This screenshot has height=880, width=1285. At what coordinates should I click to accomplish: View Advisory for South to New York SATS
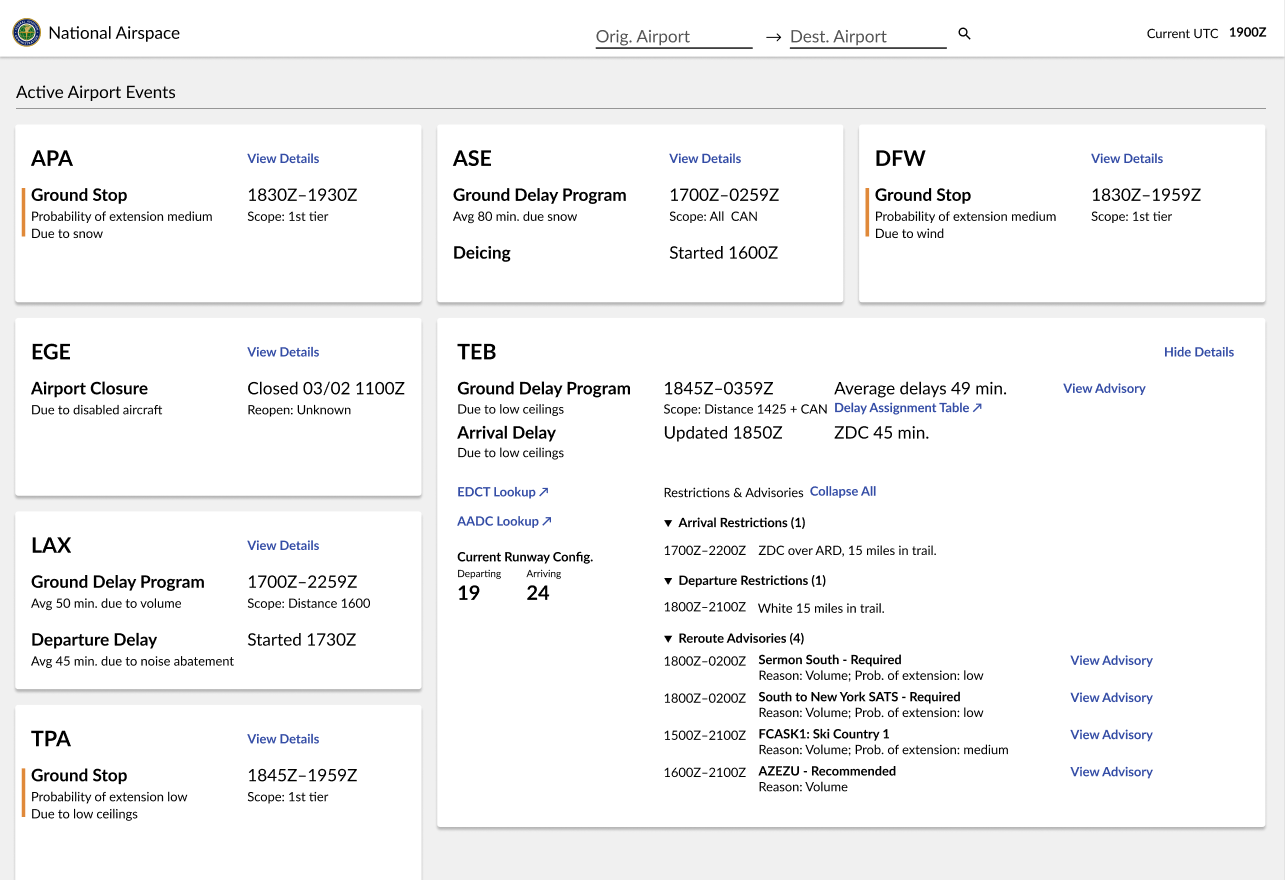click(x=1111, y=697)
